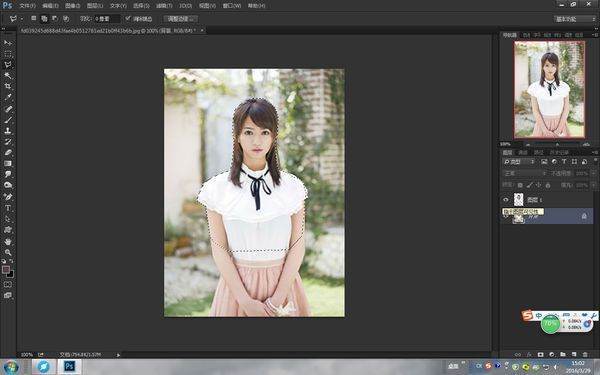Click the Photoshop taskbar button
600x375 pixels.
tap(69, 366)
